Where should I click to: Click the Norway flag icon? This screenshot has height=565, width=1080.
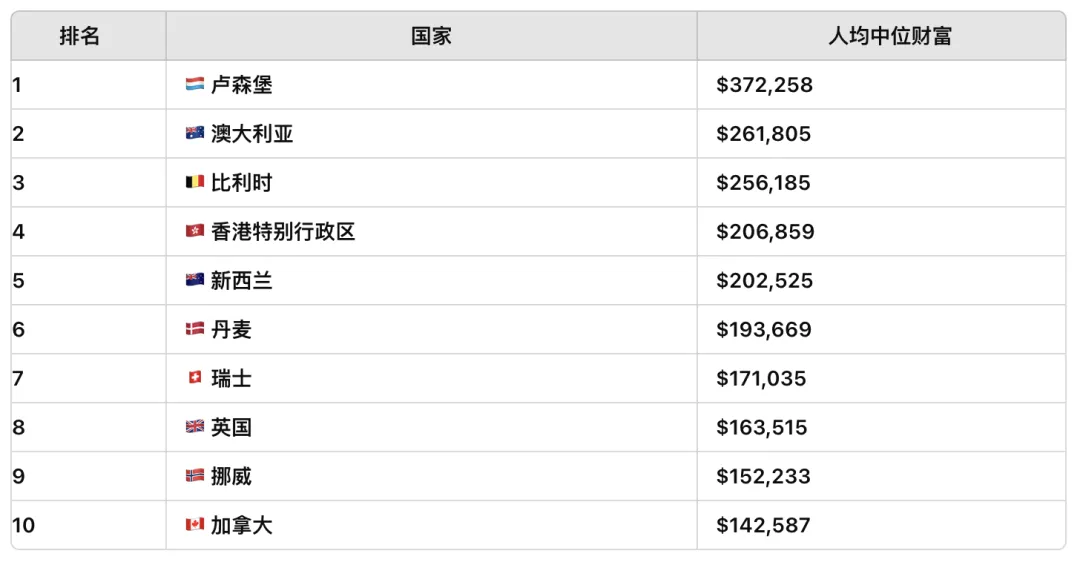(x=195, y=475)
